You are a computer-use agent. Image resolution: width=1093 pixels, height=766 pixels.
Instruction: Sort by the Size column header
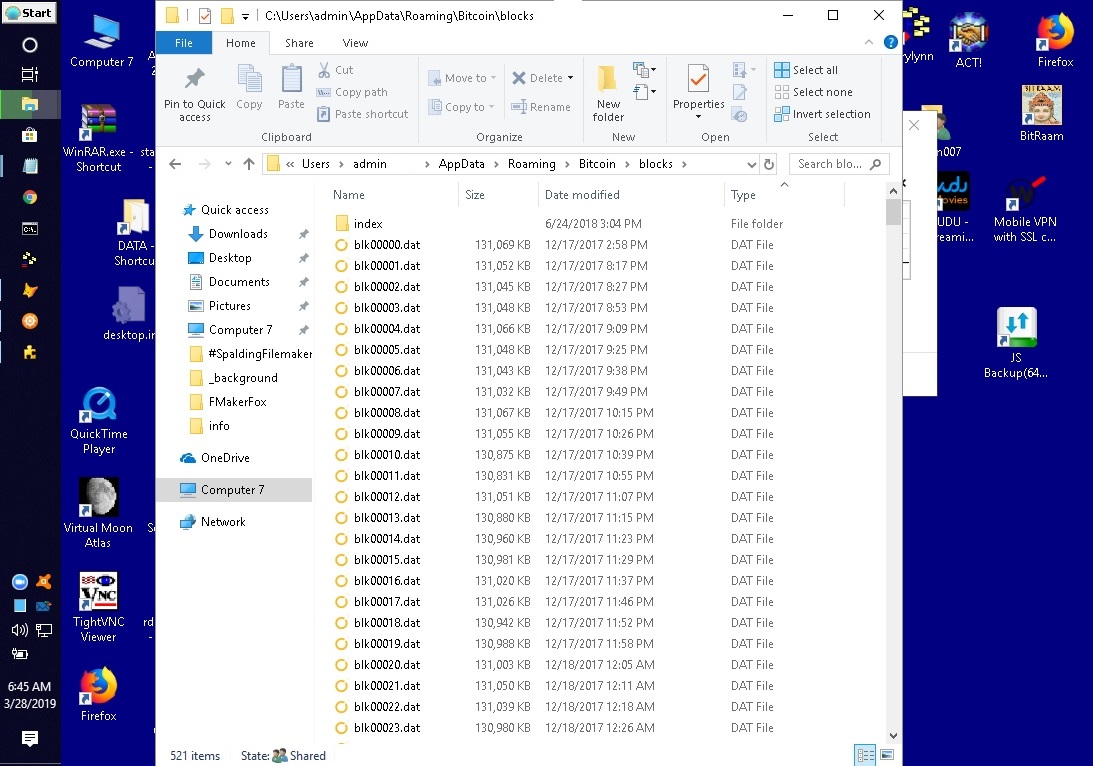tap(498, 195)
